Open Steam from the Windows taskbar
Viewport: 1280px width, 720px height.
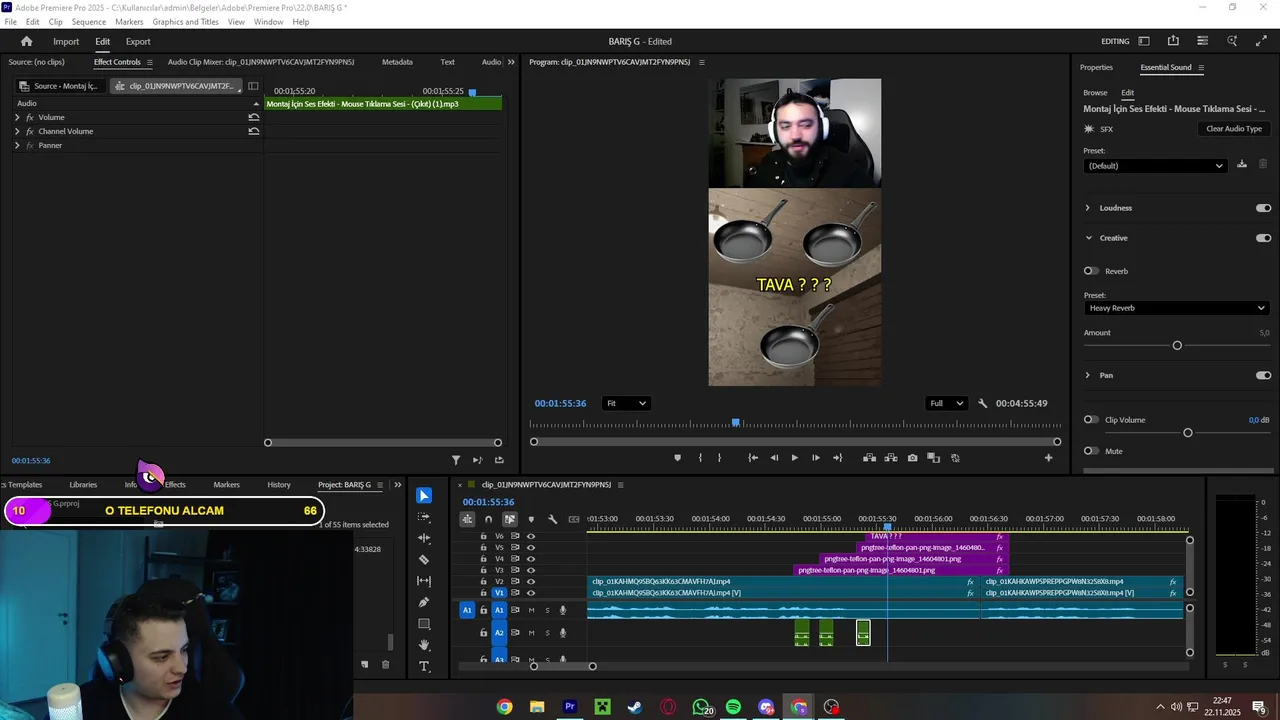[635, 707]
